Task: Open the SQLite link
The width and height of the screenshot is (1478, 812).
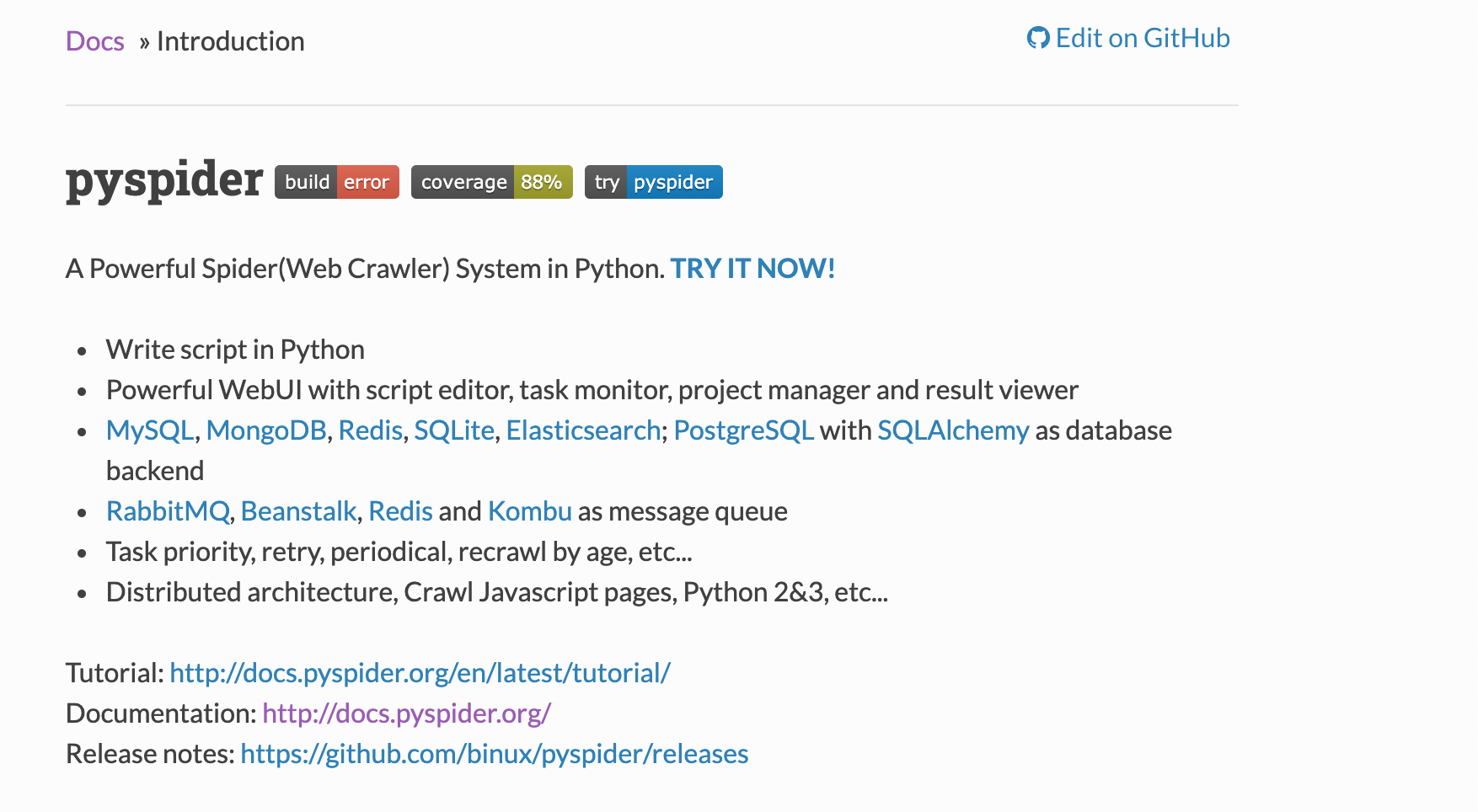Action: click(454, 430)
